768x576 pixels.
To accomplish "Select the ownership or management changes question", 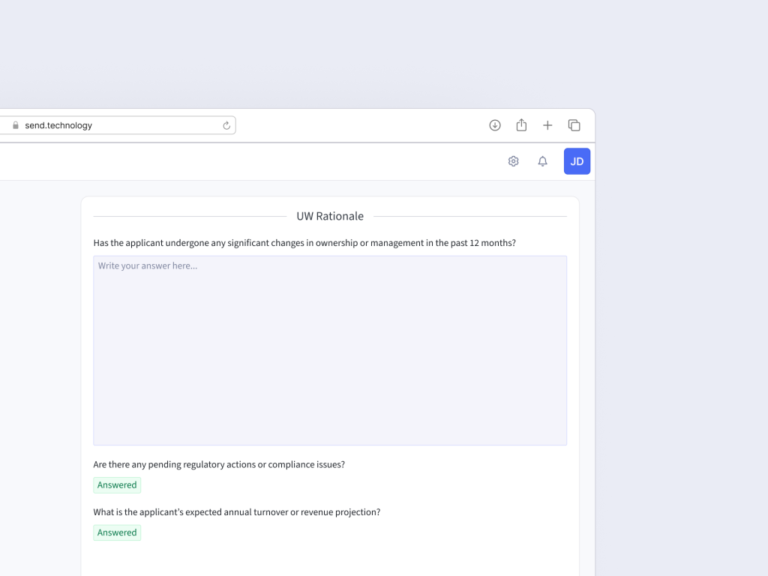I will (304, 243).
